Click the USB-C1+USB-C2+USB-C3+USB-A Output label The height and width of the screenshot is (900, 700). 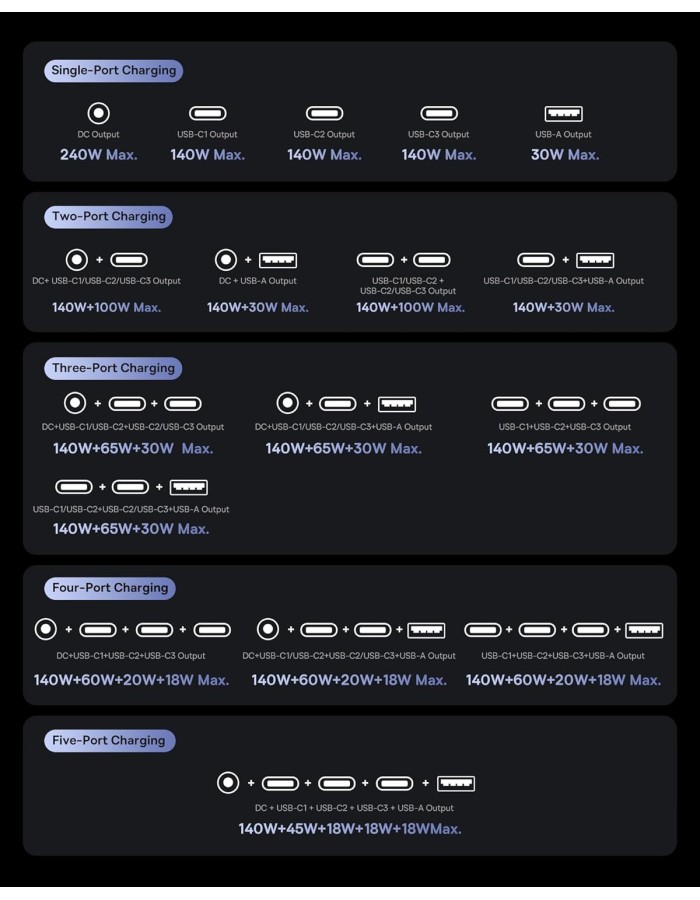point(563,655)
